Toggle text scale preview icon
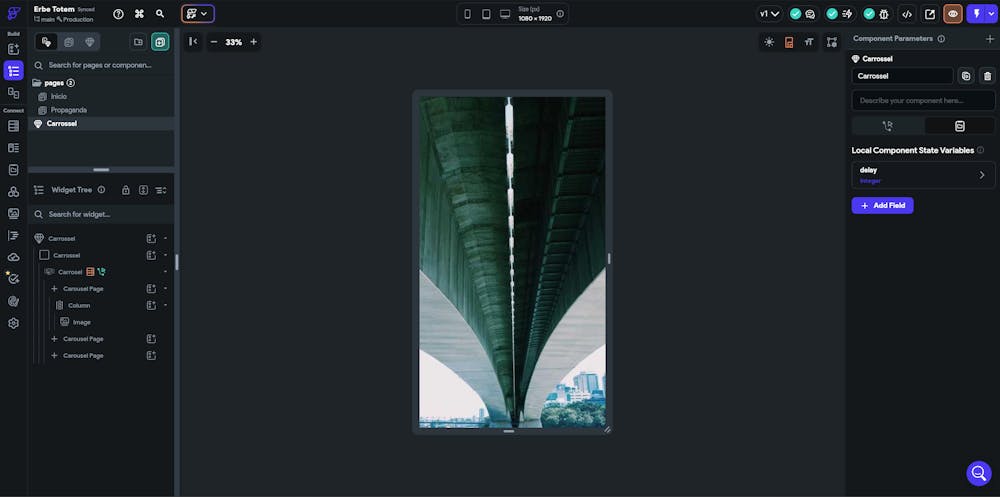Image resolution: width=1000 pixels, height=497 pixels. click(x=809, y=42)
